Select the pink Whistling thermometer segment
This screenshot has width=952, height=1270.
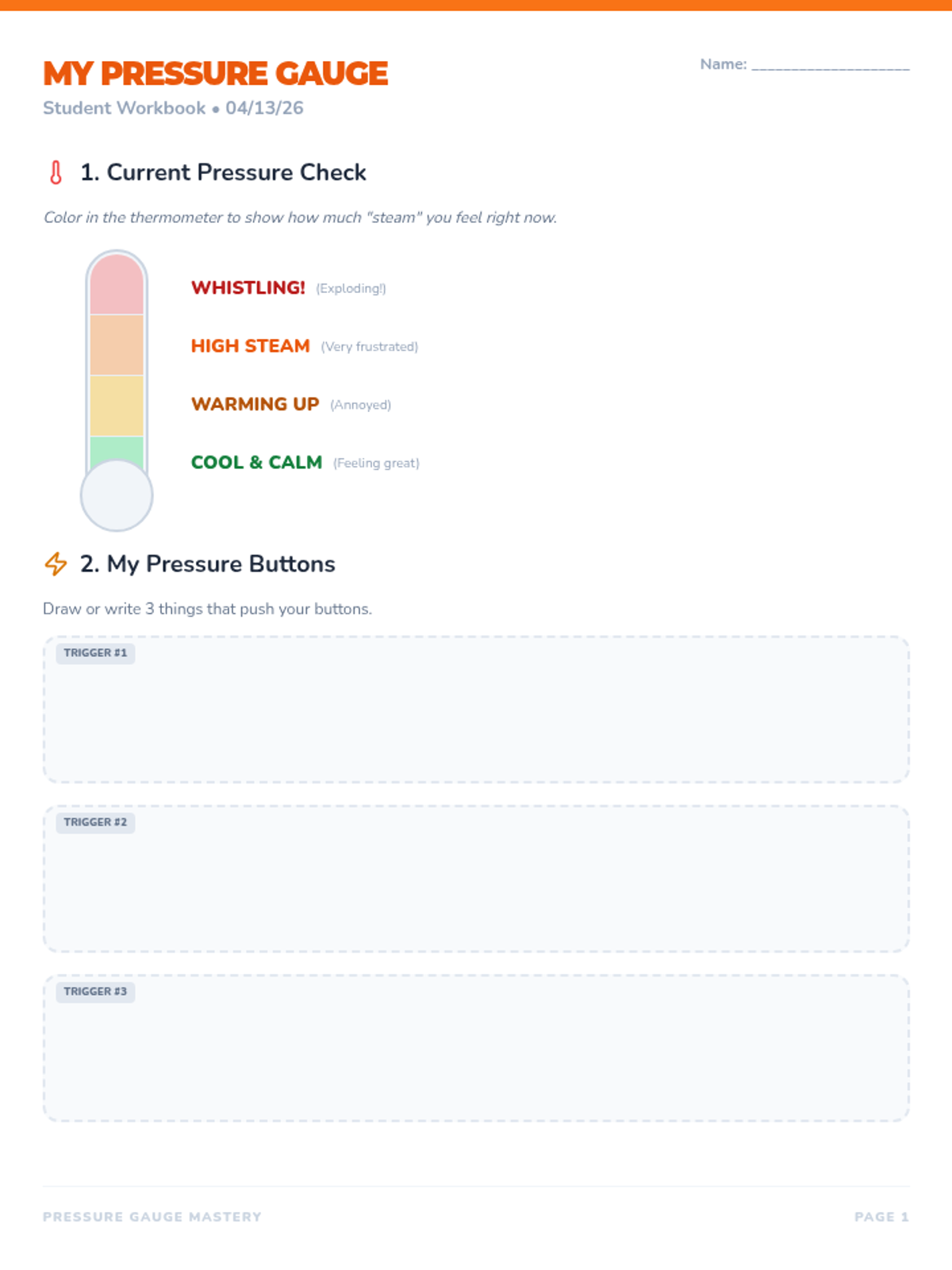point(117,286)
